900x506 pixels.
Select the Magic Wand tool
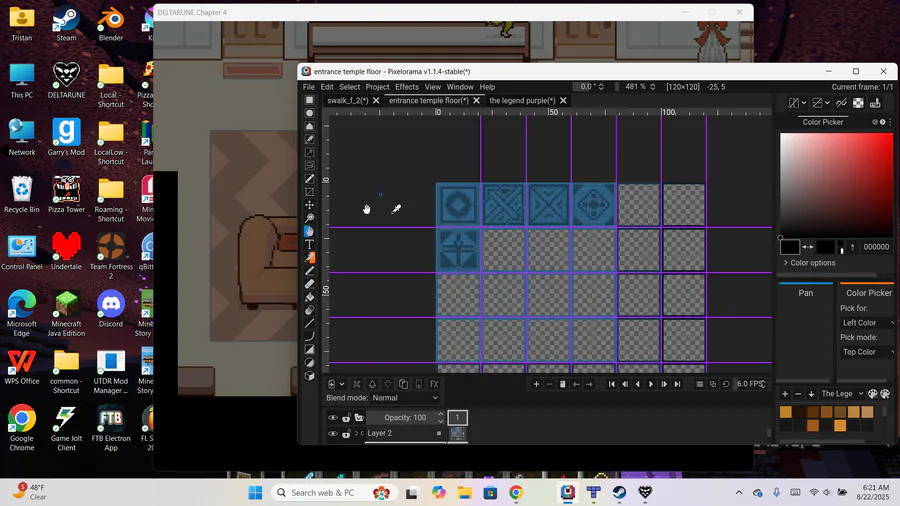309,151
